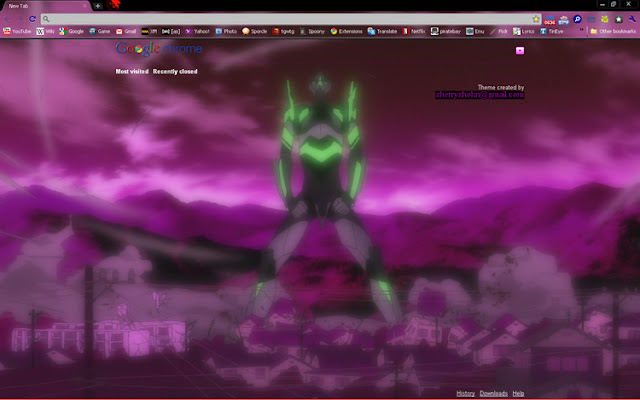The width and height of the screenshot is (640, 400).
Task: Open the wrench settings menu
Action: click(x=633, y=19)
